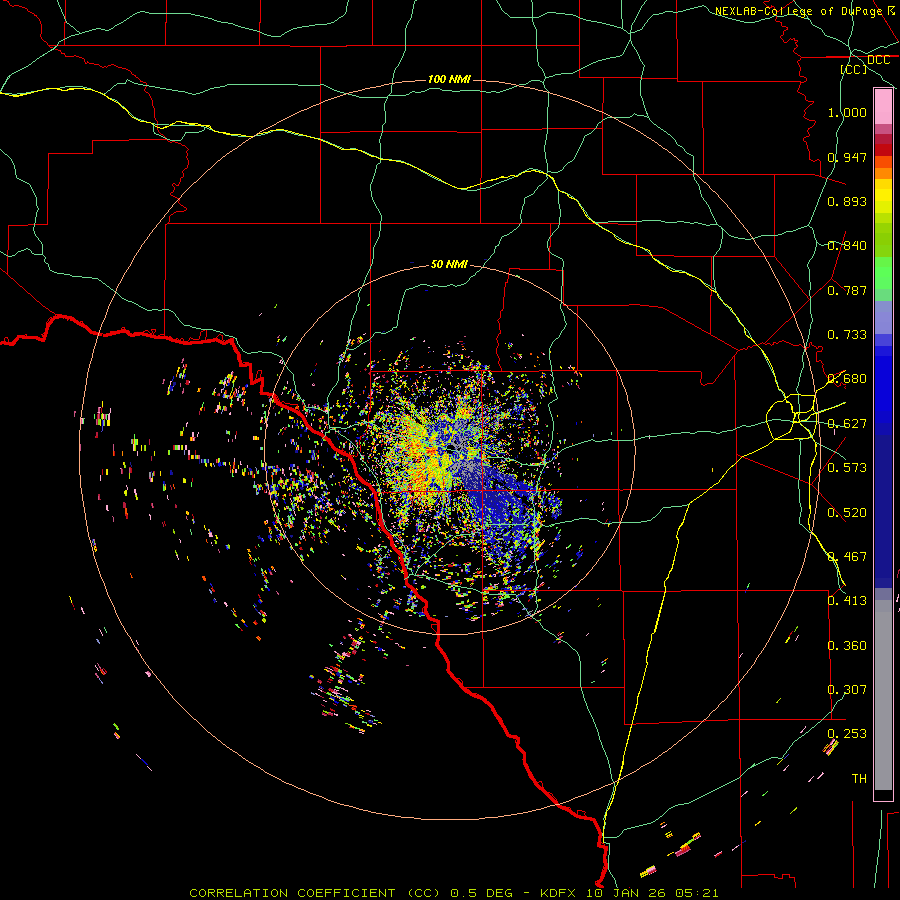Image resolution: width=900 pixels, height=900 pixels.
Task: Click the 0.360 scale value
Action: pyautogui.click(x=847, y=646)
